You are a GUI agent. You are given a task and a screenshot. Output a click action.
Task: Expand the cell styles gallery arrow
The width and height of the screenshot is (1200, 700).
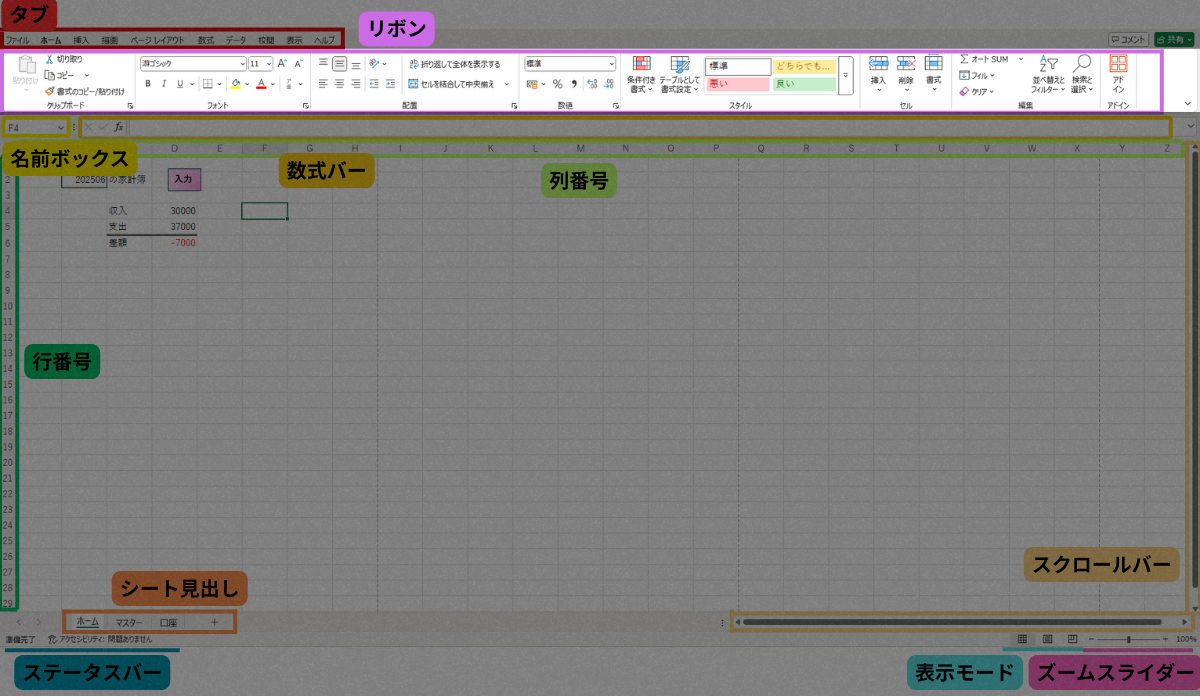pos(845,75)
